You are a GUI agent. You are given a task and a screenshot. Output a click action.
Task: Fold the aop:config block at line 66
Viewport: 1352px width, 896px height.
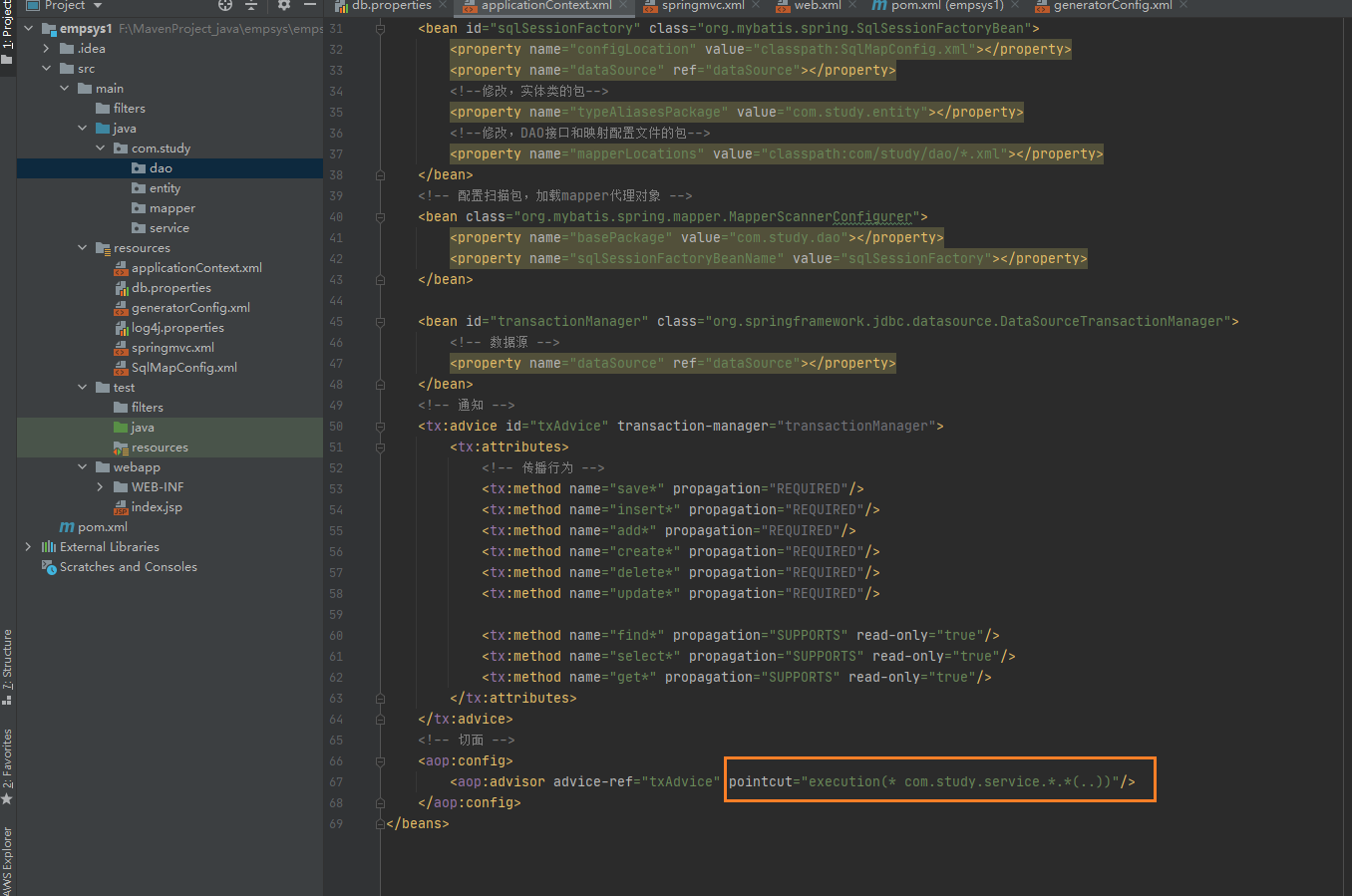pos(381,761)
